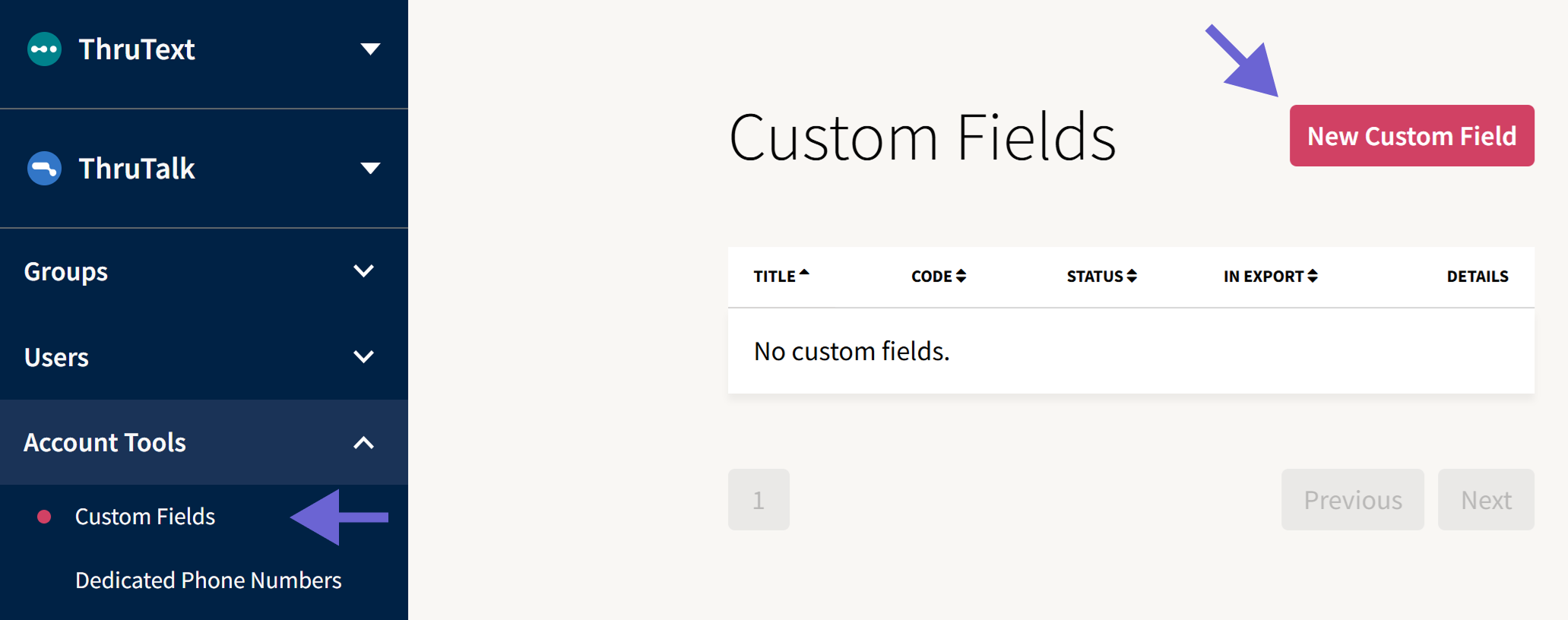The height and width of the screenshot is (620, 1568).
Task: Click the Next pagination button
Action: [1485, 499]
